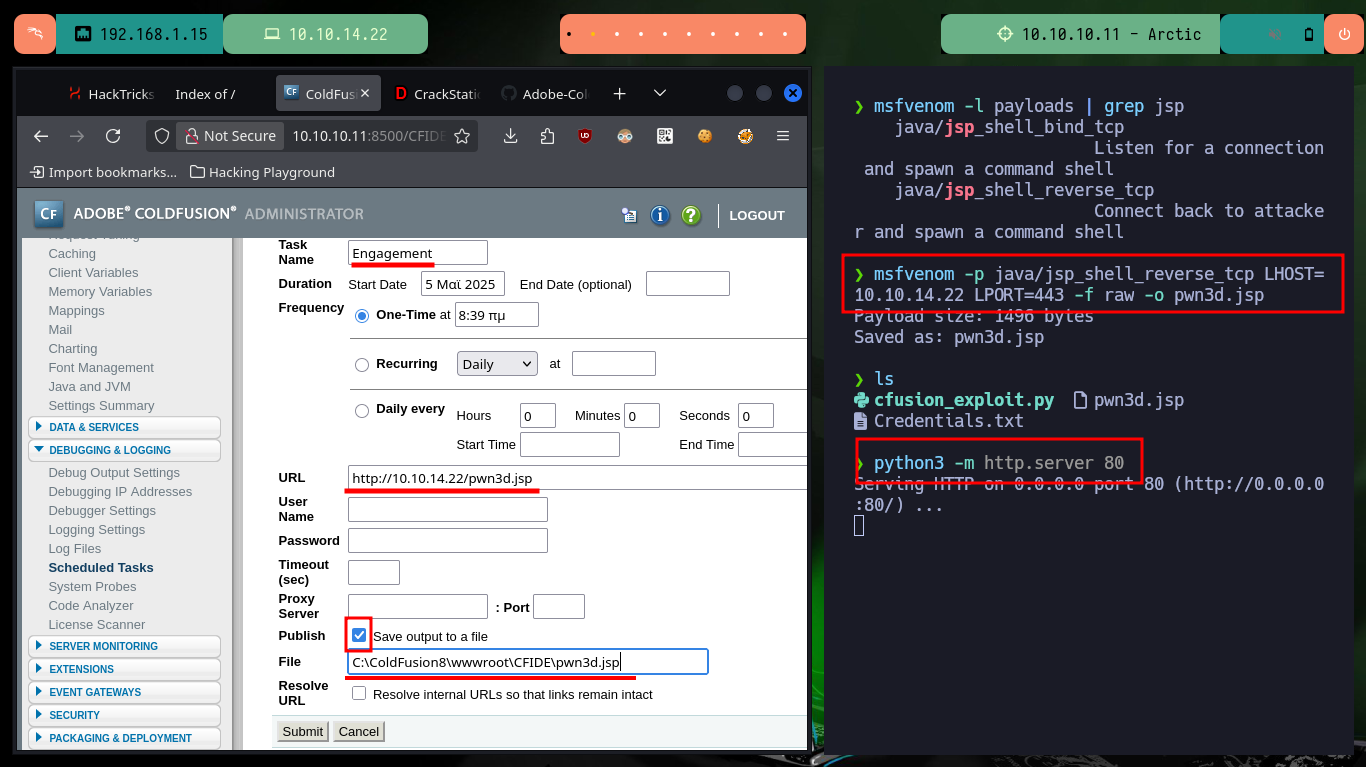Click the Task Name field containing Engagement
This screenshot has width=1366, height=767.
[x=418, y=253]
